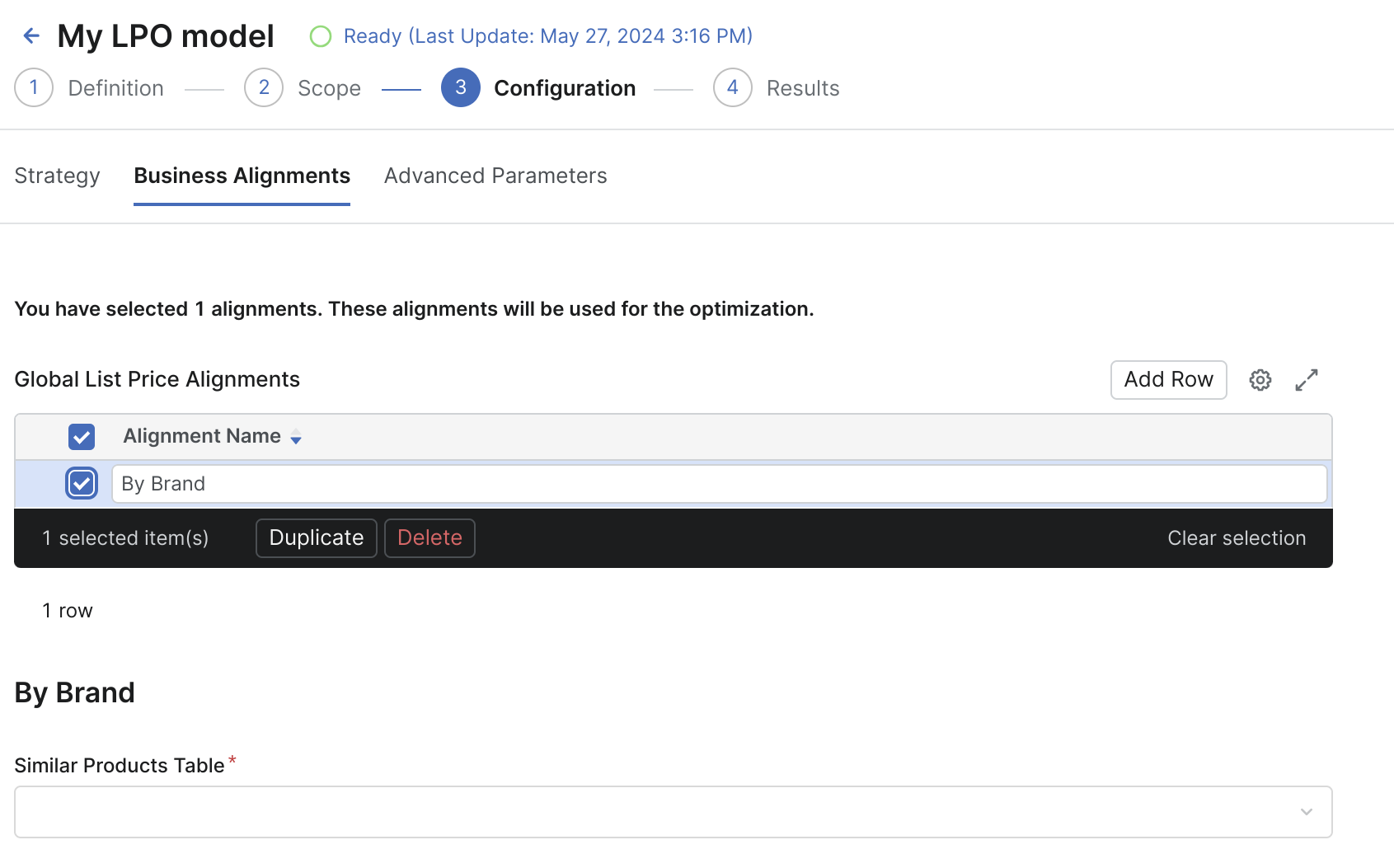Click the green Ready status circle icon

(x=321, y=36)
